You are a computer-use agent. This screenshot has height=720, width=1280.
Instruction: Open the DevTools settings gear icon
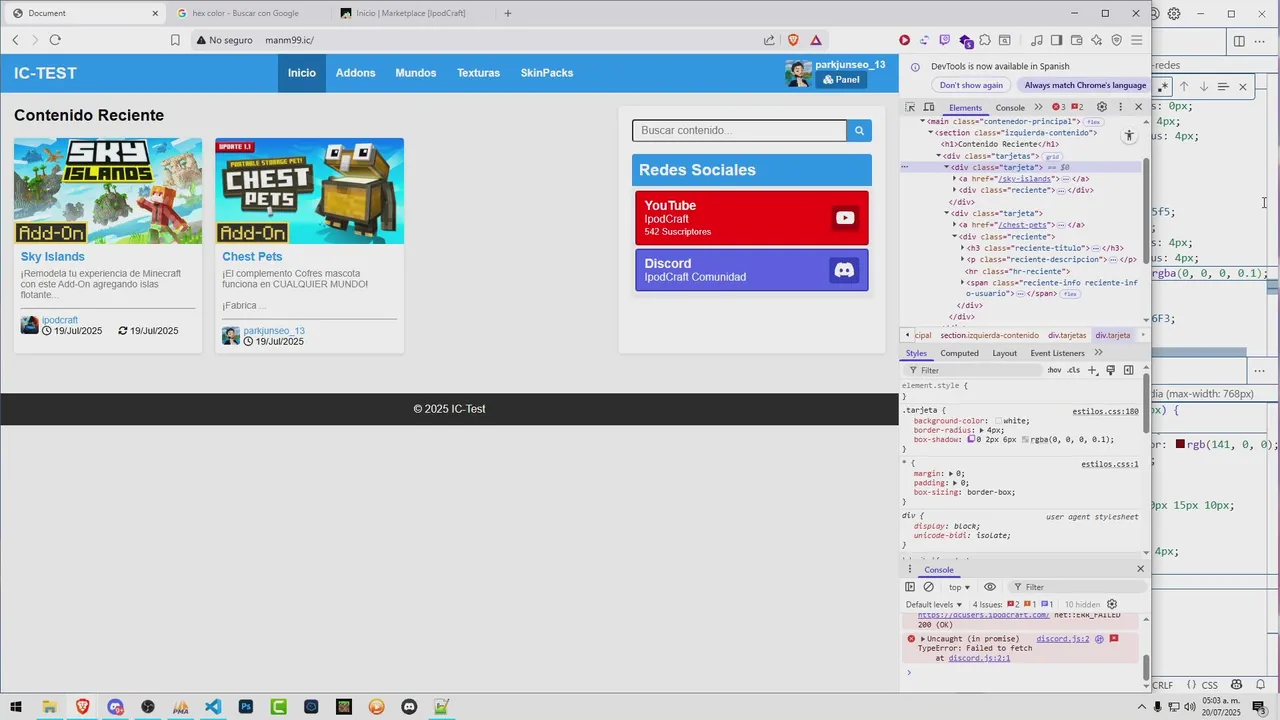pos(1102,107)
